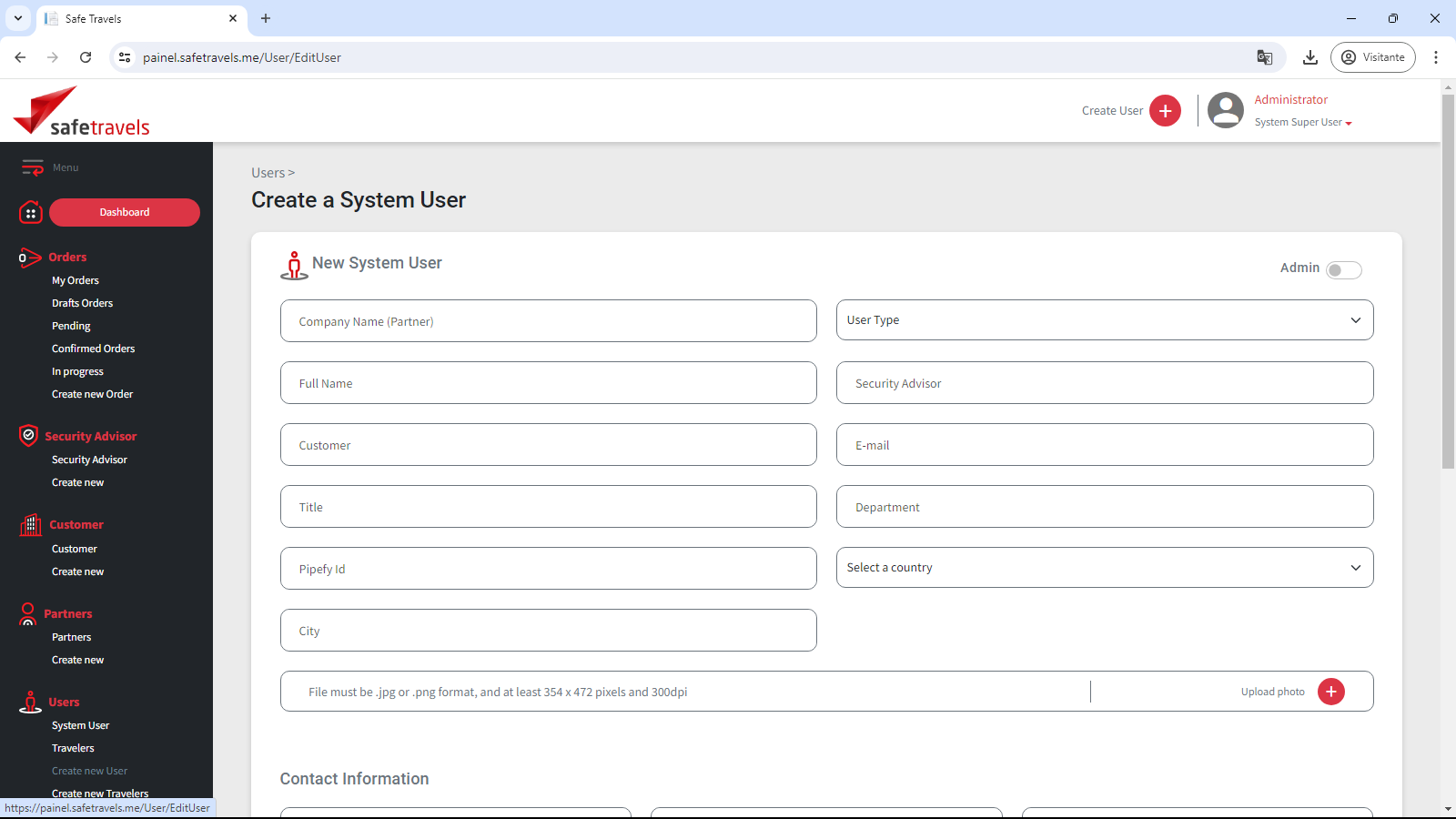The width and height of the screenshot is (1456, 819).
Task: Open the User Type dropdown
Action: [x=1104, y=320]
